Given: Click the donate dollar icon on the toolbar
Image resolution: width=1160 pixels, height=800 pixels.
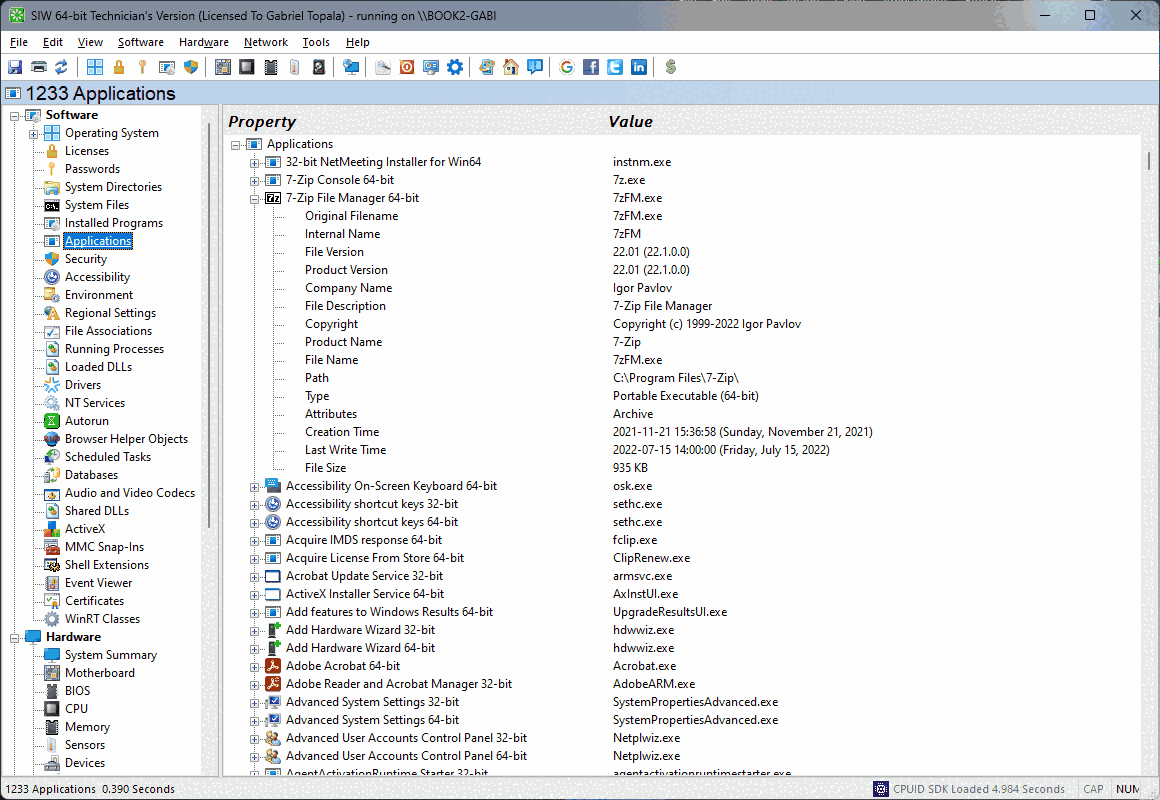Looking at the screenshot, I should tap(671, 67).
